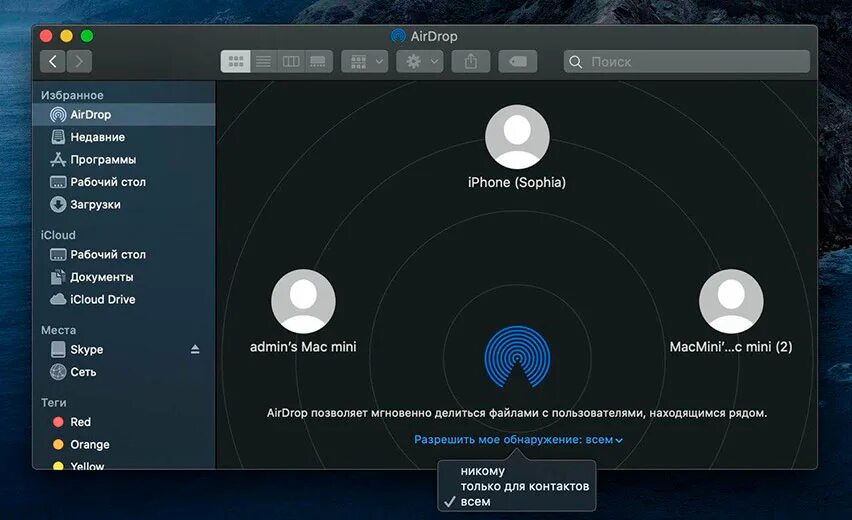Open the Разрешить мое обнаружение dropdown
Screen dimensions: 852x520
518,440
